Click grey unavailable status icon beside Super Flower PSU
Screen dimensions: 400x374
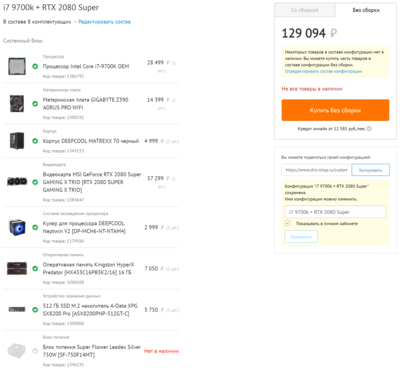35,351
